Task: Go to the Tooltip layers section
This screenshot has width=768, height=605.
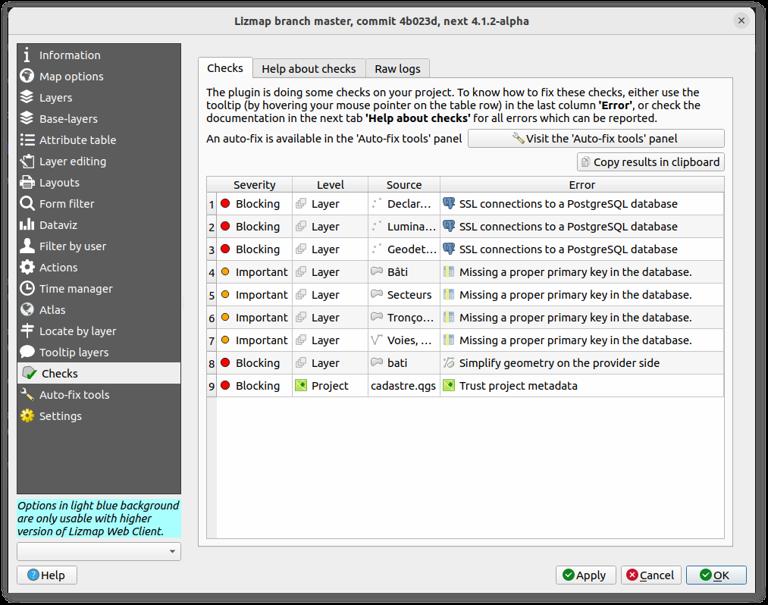Action: [74, 352]
